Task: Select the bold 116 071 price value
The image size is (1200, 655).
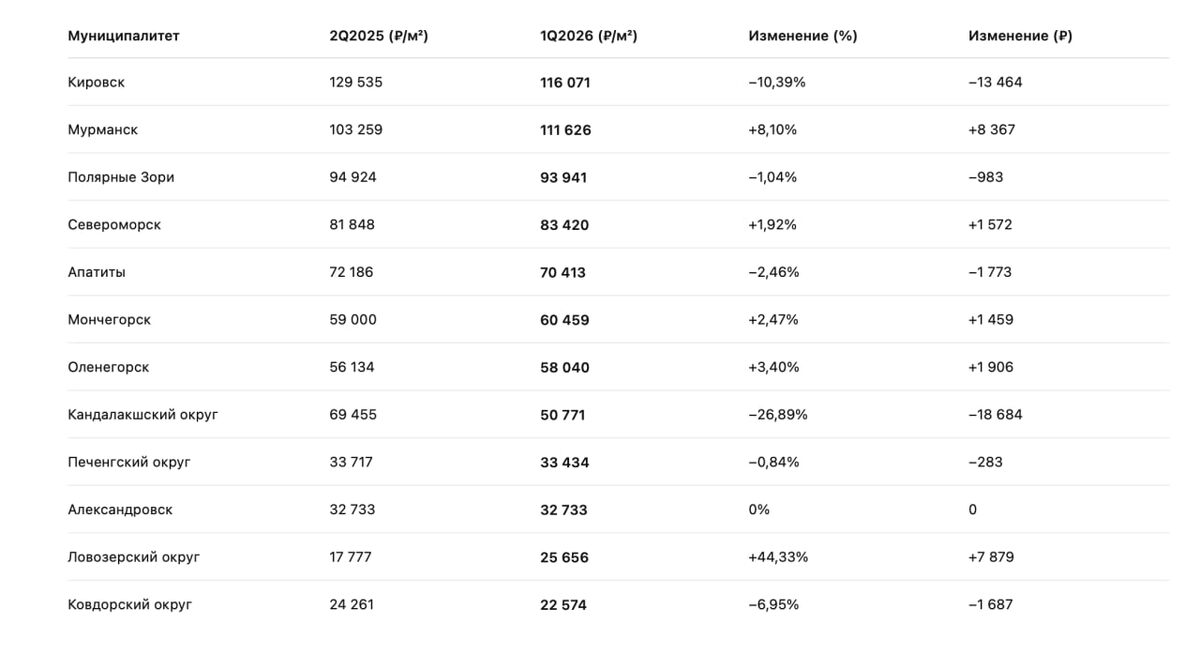Action: tap(565, 83)
